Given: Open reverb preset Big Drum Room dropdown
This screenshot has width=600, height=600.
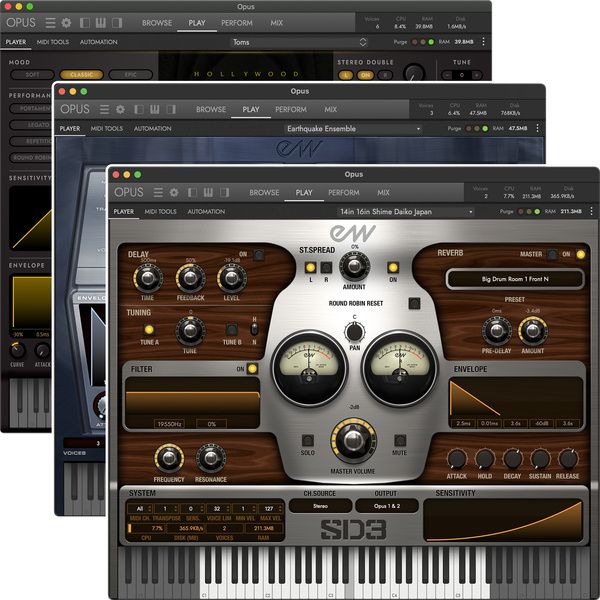Looking at the screenshot, I should pyautogui.click(x=515, y=279).
